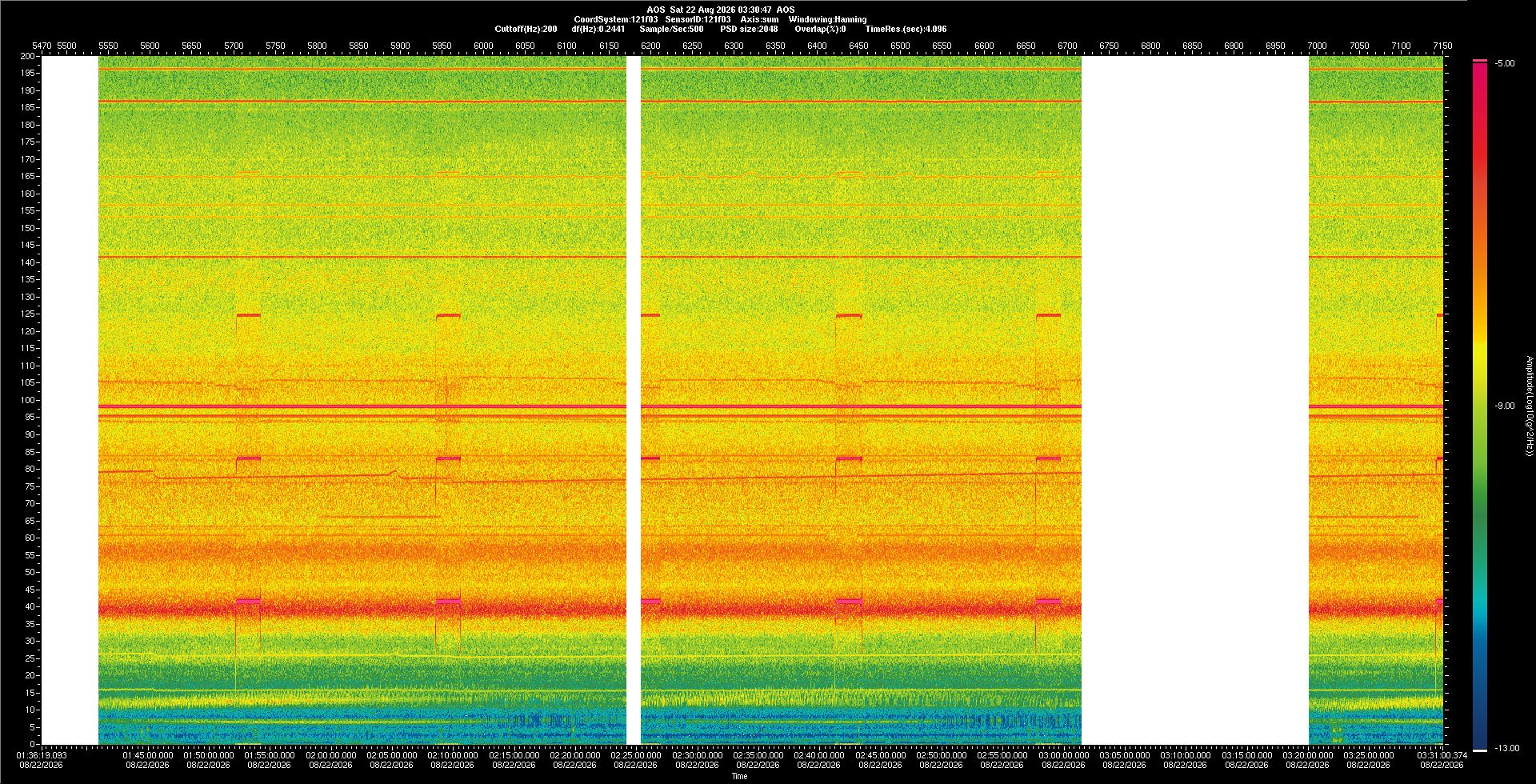1536x784 pixels.
Task: Select the 200 Hz tick on frequency axis
Action: 28,56
